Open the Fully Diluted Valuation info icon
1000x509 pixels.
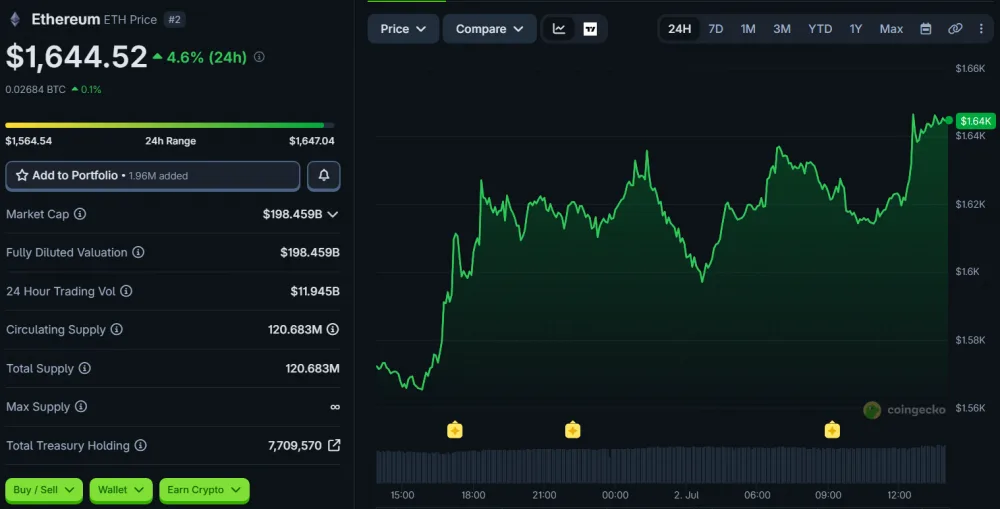[138, 253]
